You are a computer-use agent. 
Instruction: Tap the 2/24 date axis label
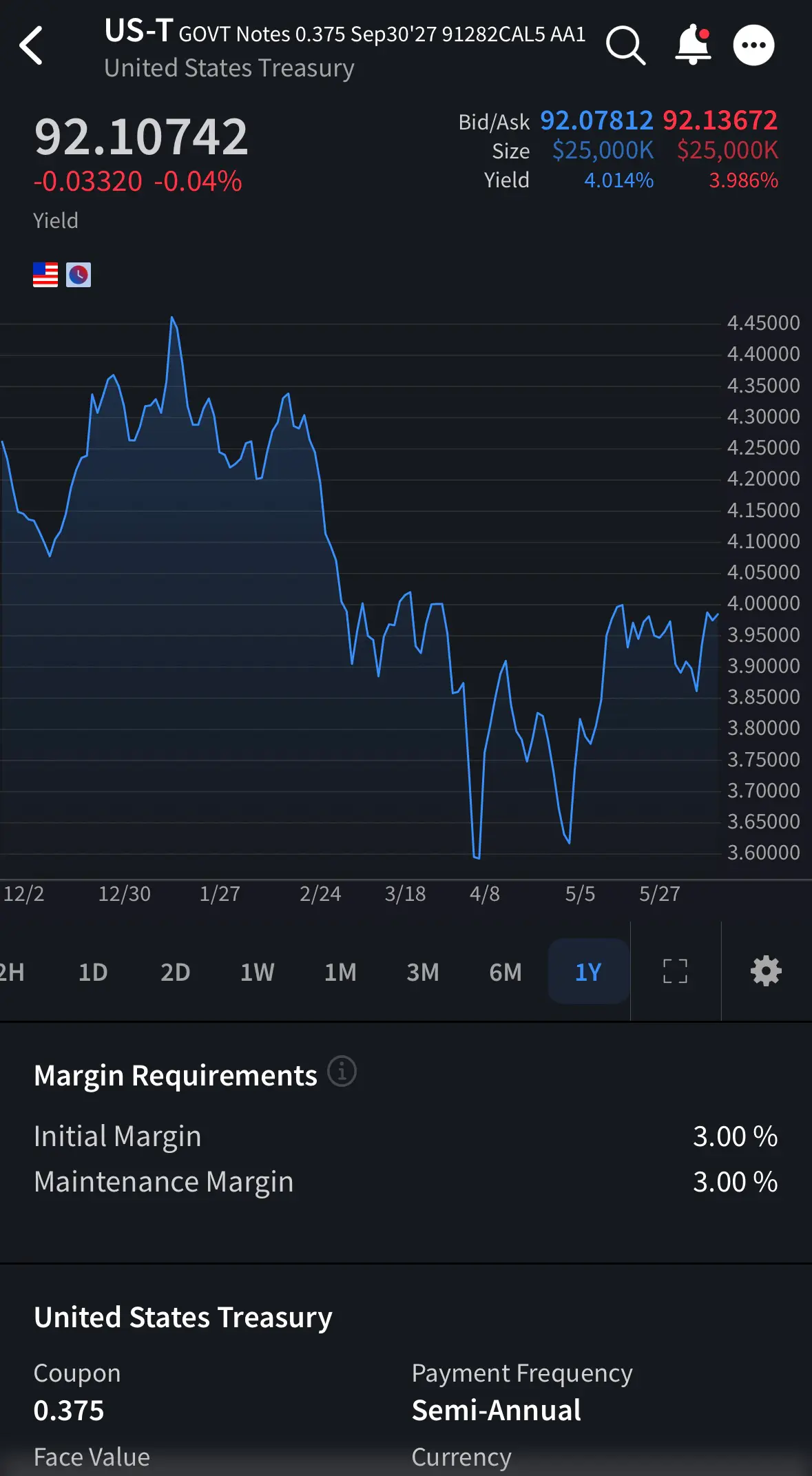tap(320, 894)
